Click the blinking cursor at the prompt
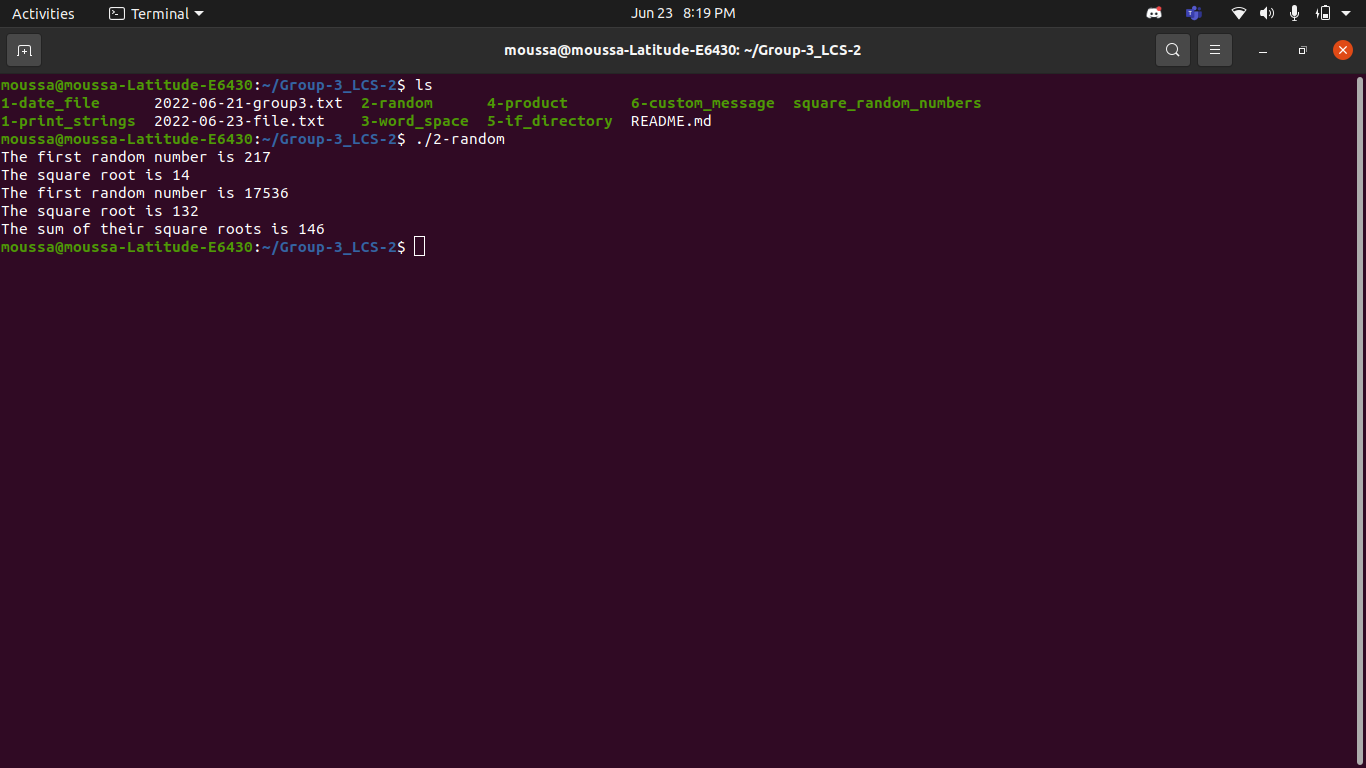The height and width of the screenshot is (768, 1366). coord(419,246)
